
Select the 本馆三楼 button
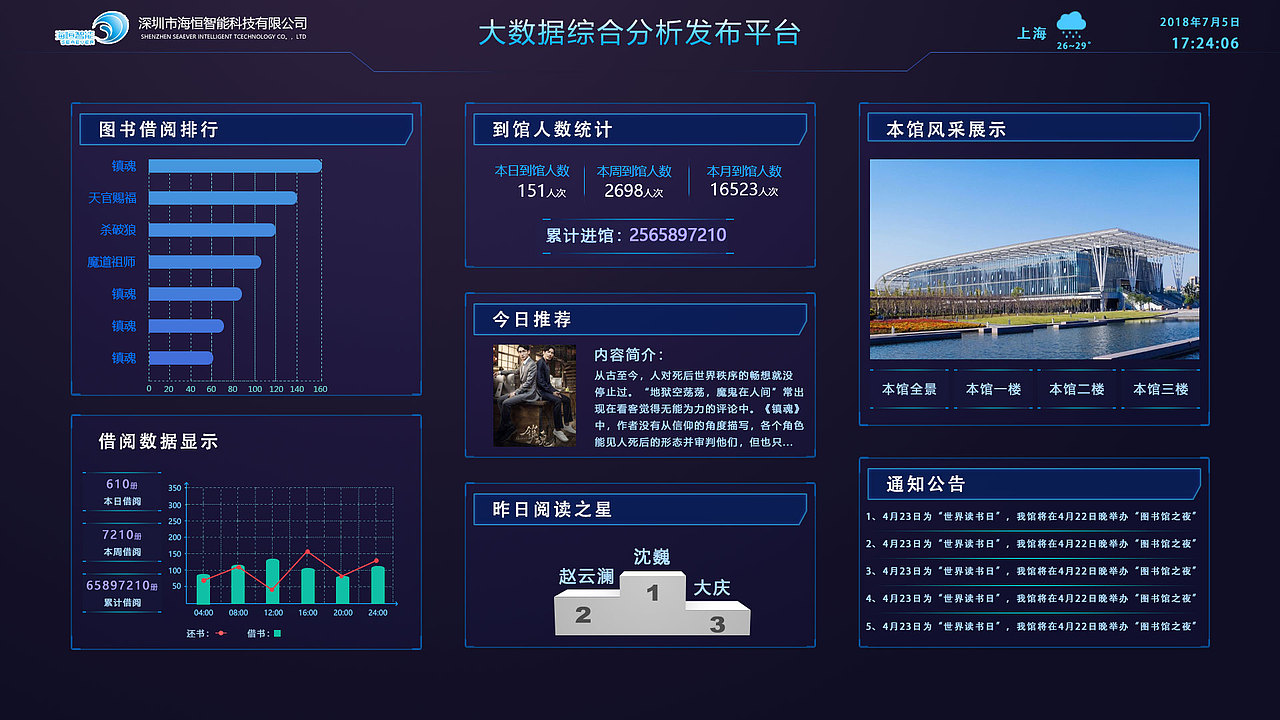[x=1160, y=389]
